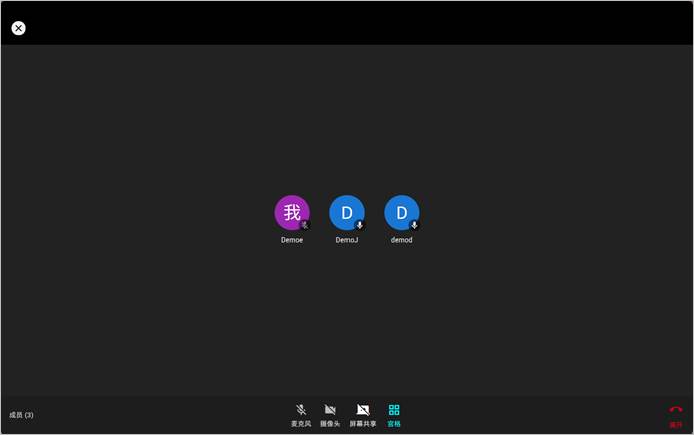
Task: Click the microphone badge on demod's avatar
Action: 414,225
